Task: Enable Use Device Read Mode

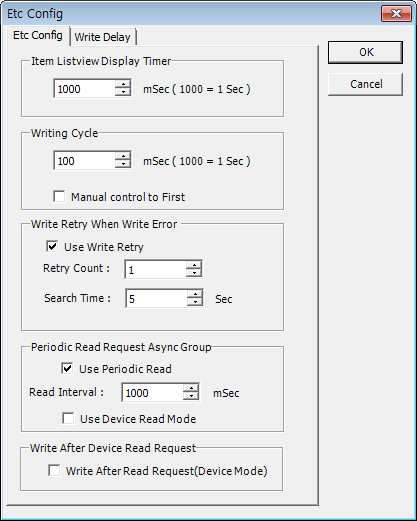Action: (x=68, y=418)
